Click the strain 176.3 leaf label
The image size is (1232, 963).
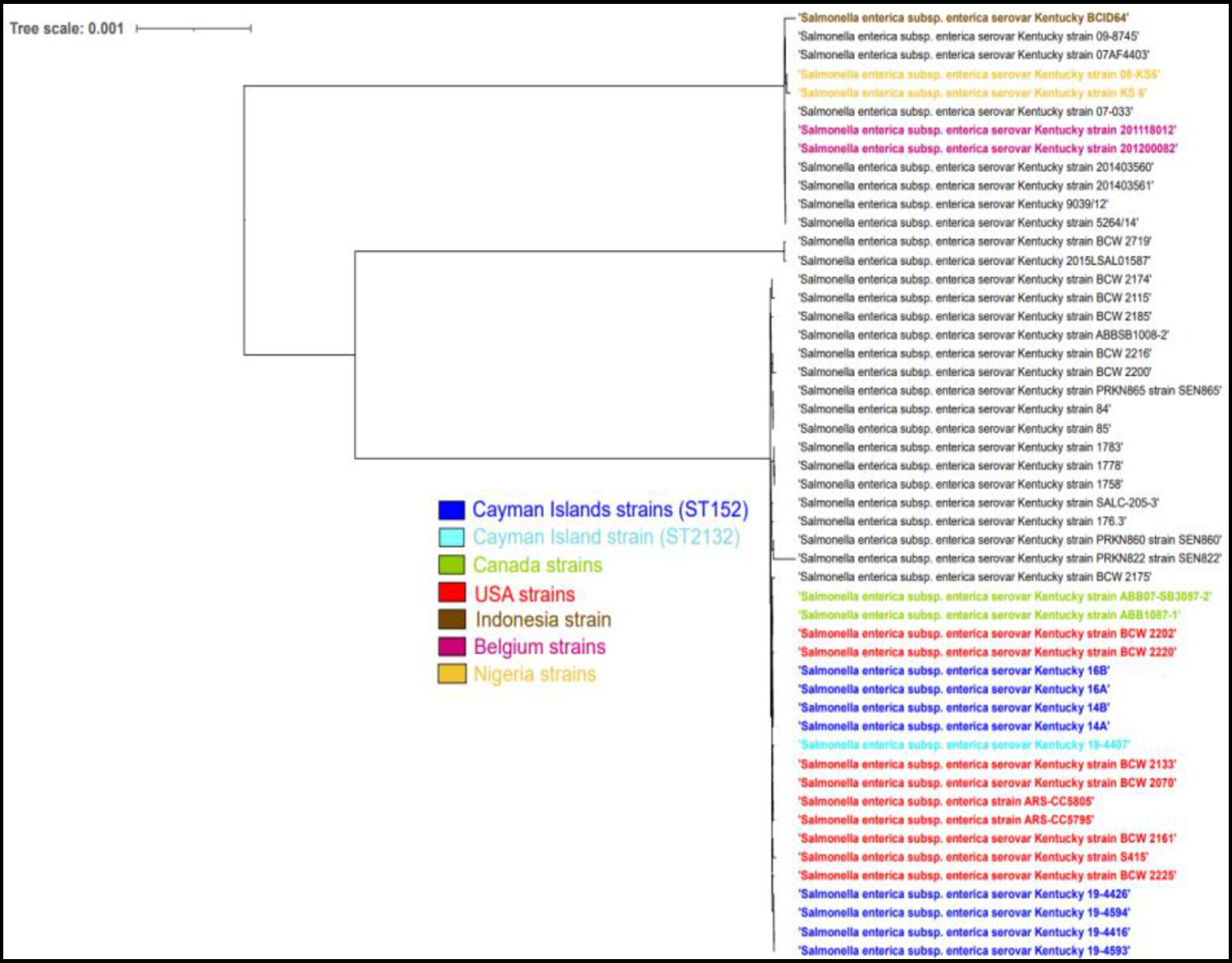(x=963, y=521)
